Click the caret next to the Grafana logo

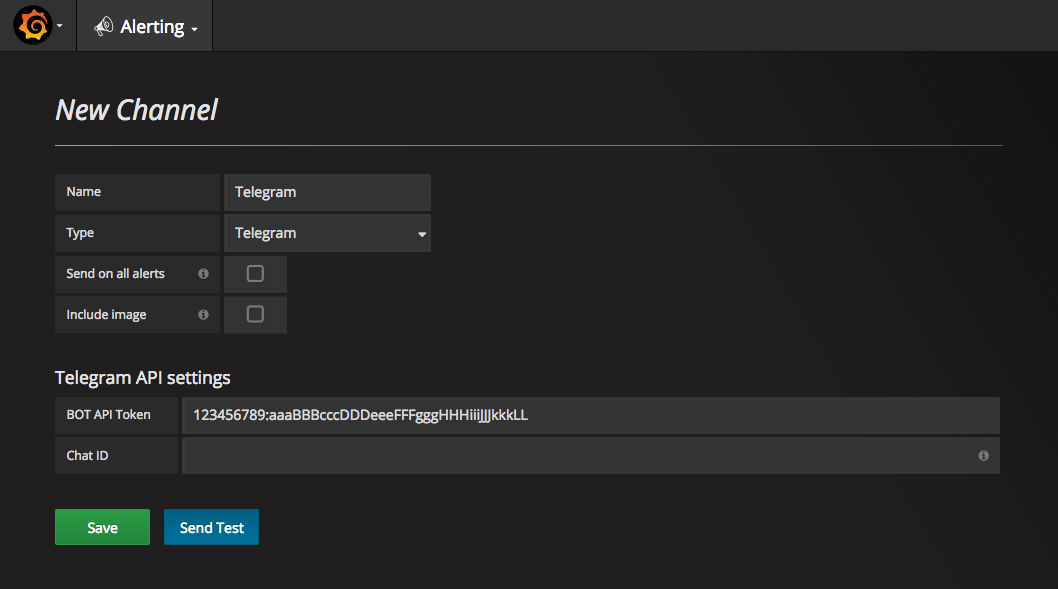(x=60, y=26)
